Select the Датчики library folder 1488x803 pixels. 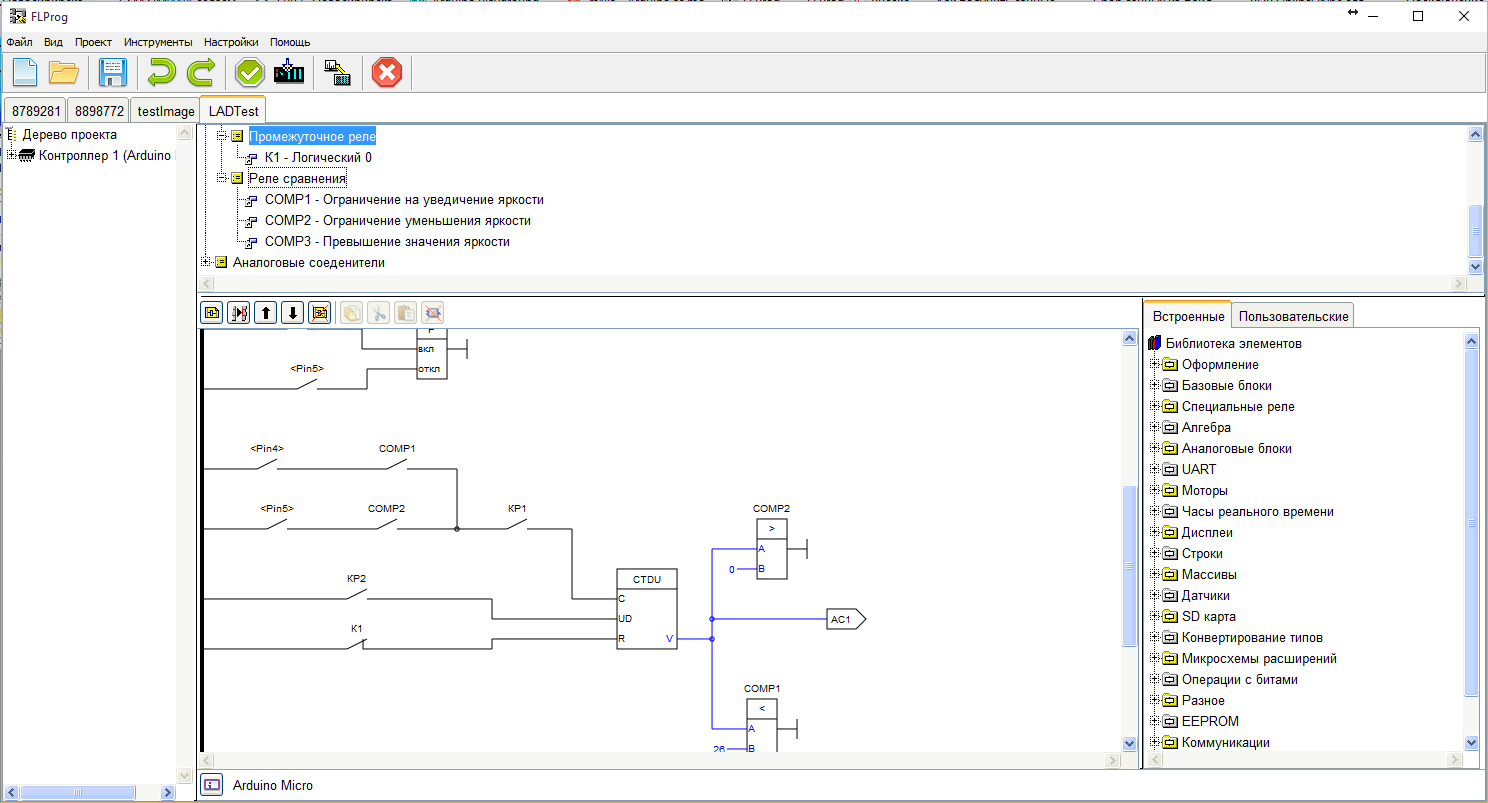[x=1205, y=596]
